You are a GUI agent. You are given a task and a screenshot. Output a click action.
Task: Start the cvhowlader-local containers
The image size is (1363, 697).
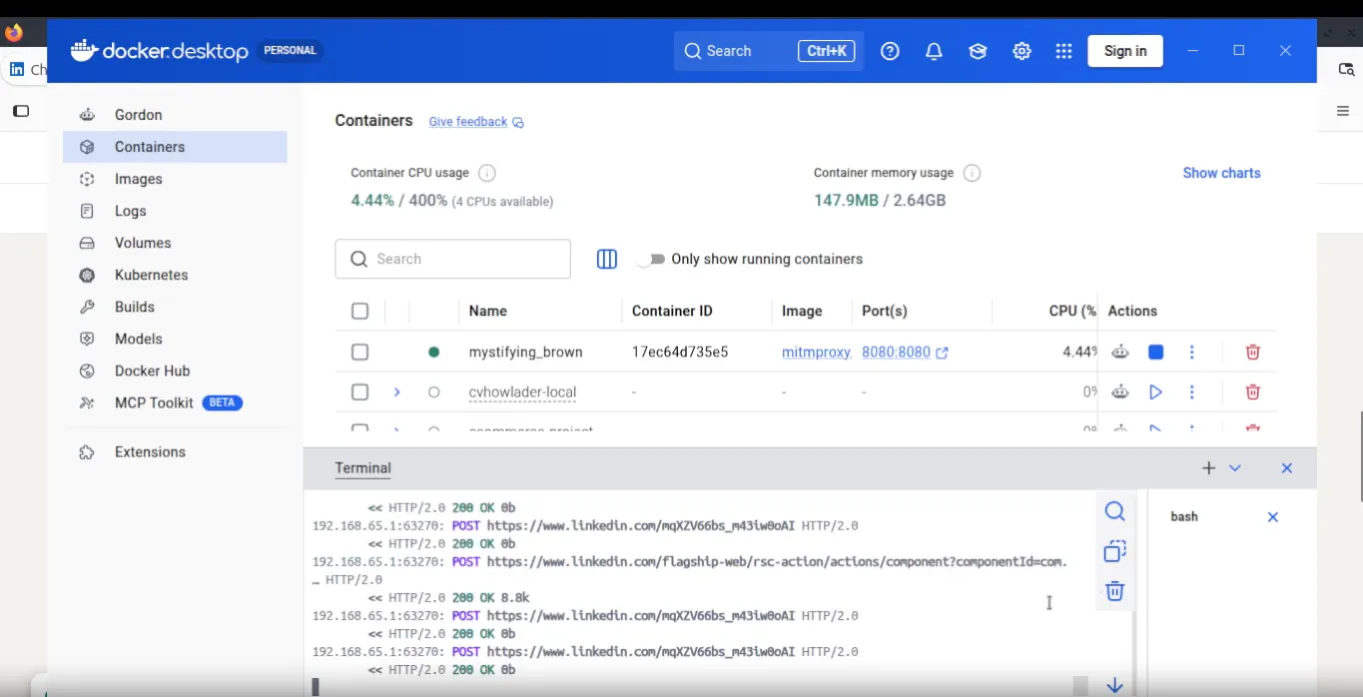tap(1156, 392)
